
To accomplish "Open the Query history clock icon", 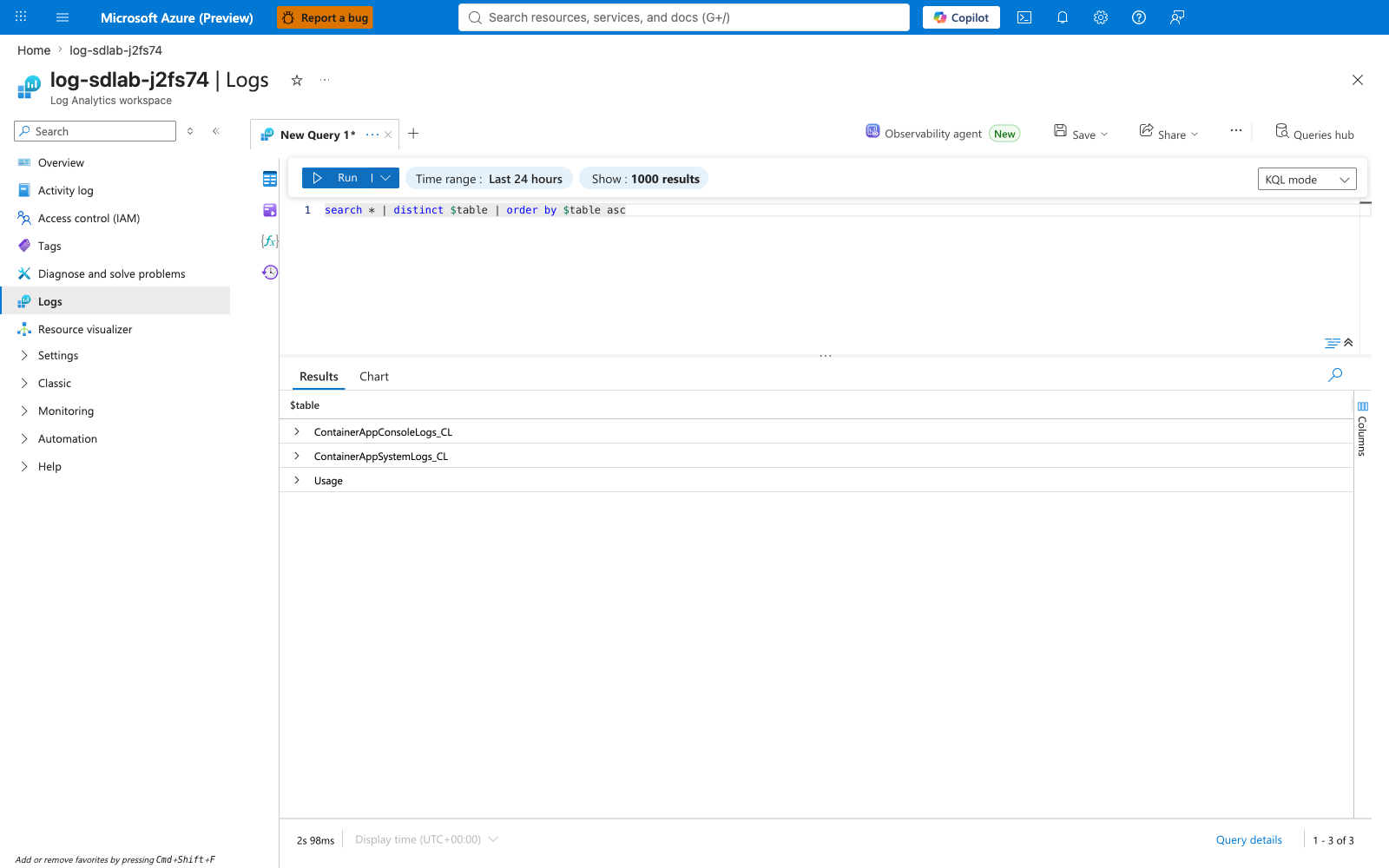I will click(x=270, y=273).
